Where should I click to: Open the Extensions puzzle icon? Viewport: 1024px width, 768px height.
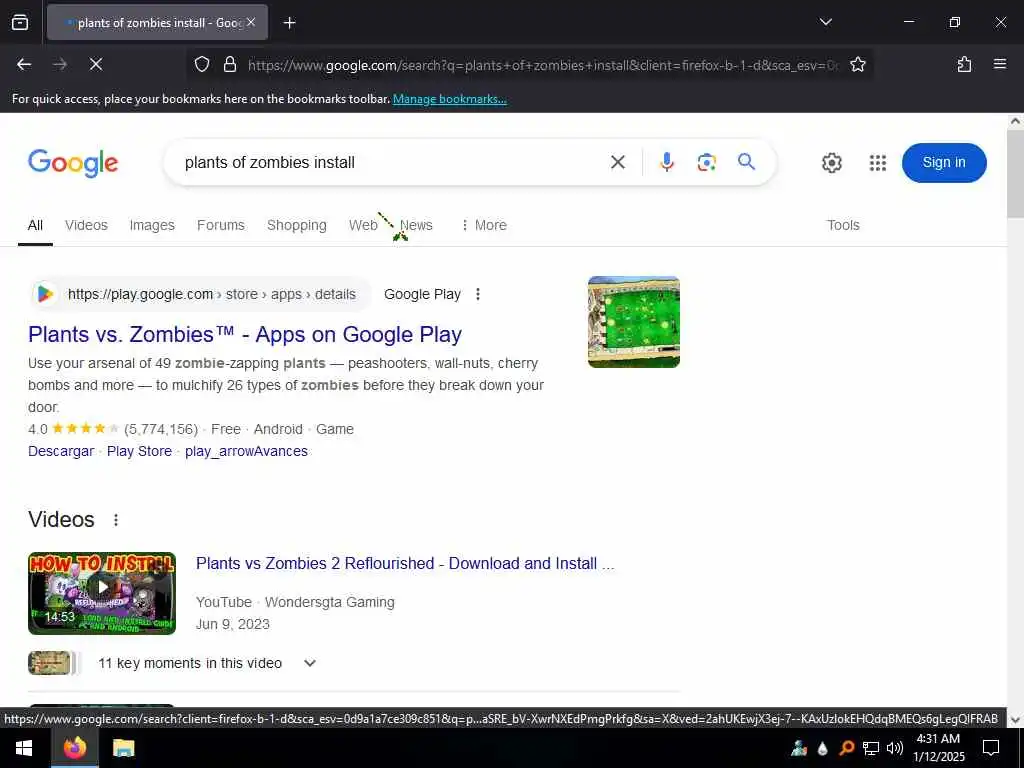point(964,64)
